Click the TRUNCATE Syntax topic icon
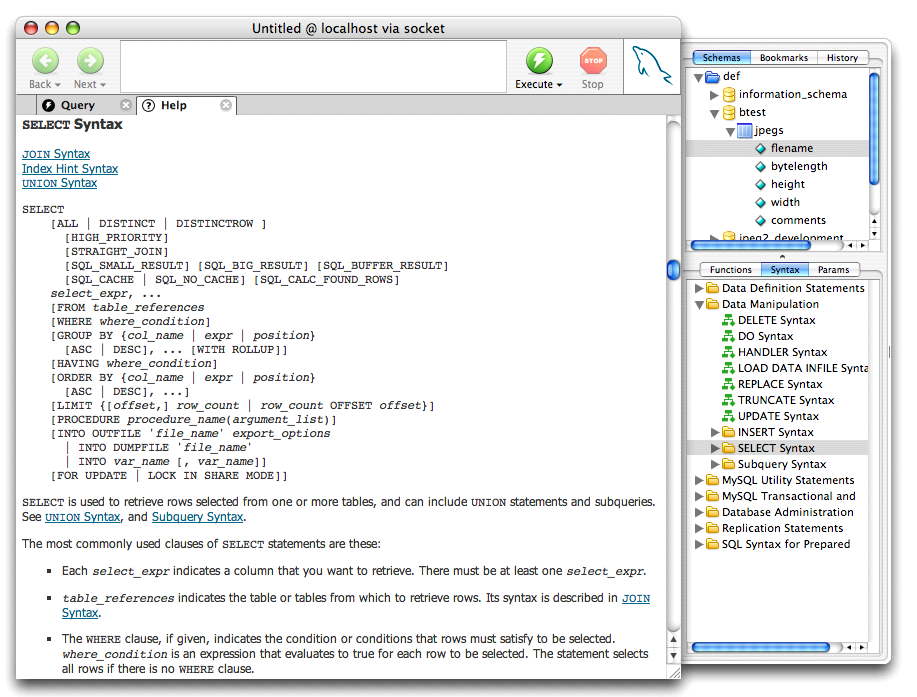The width and height of the screenshot is (917, 697). (x=728, y=400)
